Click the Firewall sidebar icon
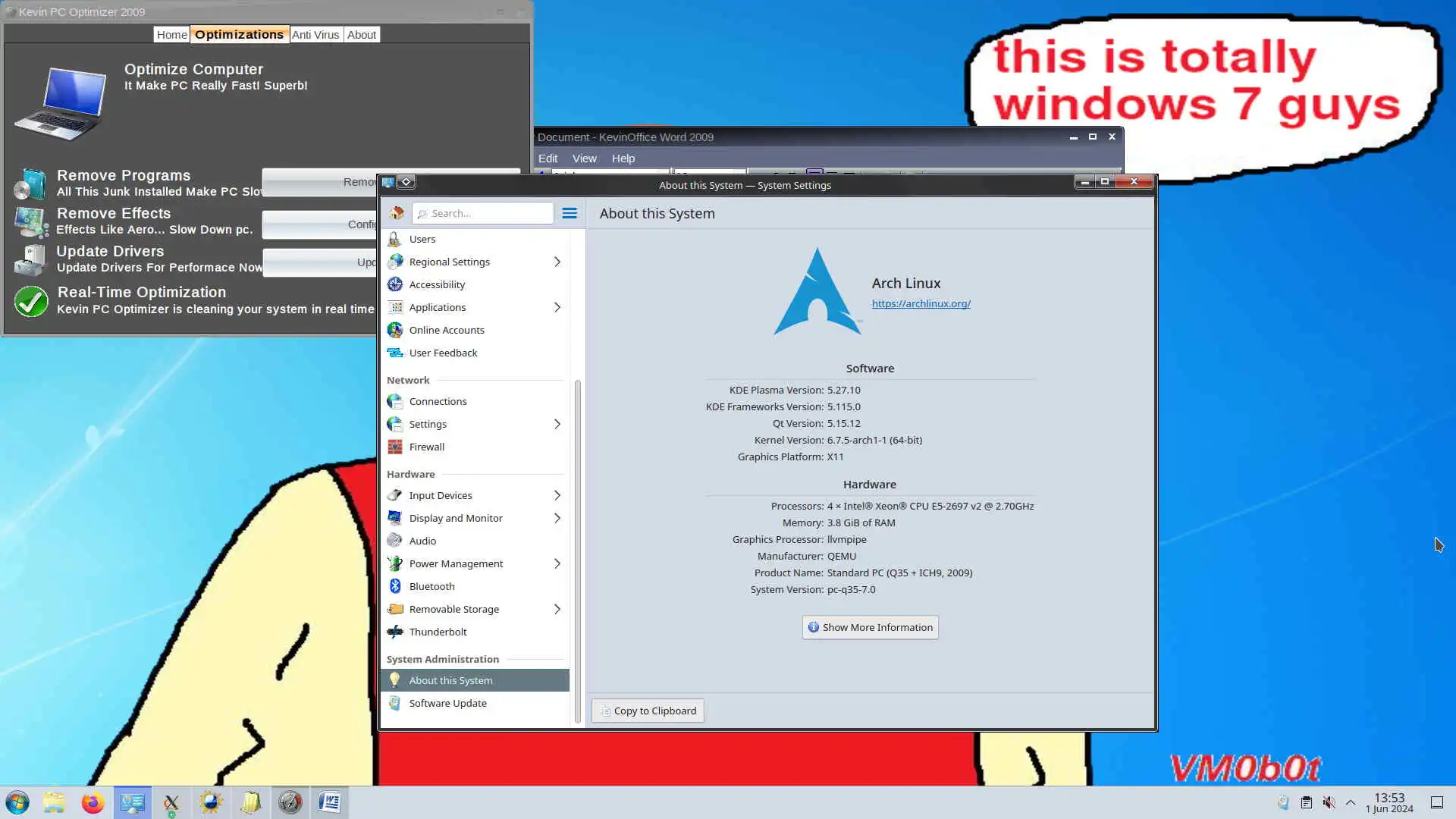1456x819 pixels. (x=395, y=447)
